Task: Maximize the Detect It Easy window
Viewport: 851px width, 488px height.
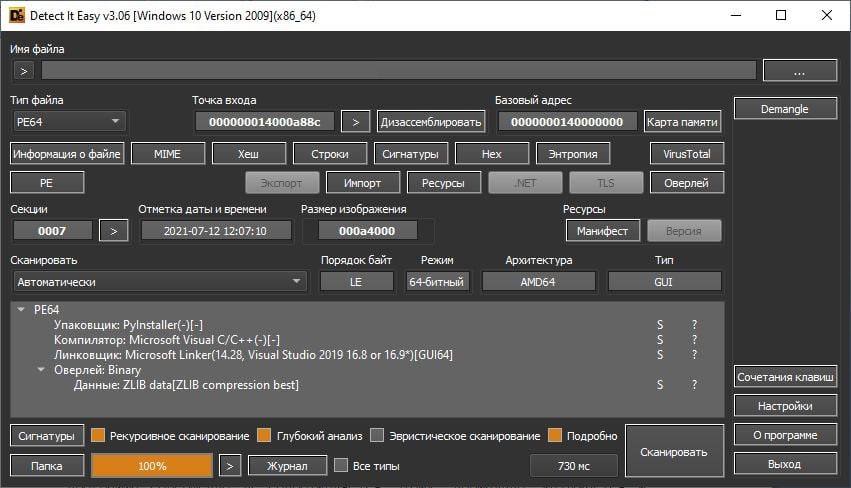Action: click(x=781, y=15)
